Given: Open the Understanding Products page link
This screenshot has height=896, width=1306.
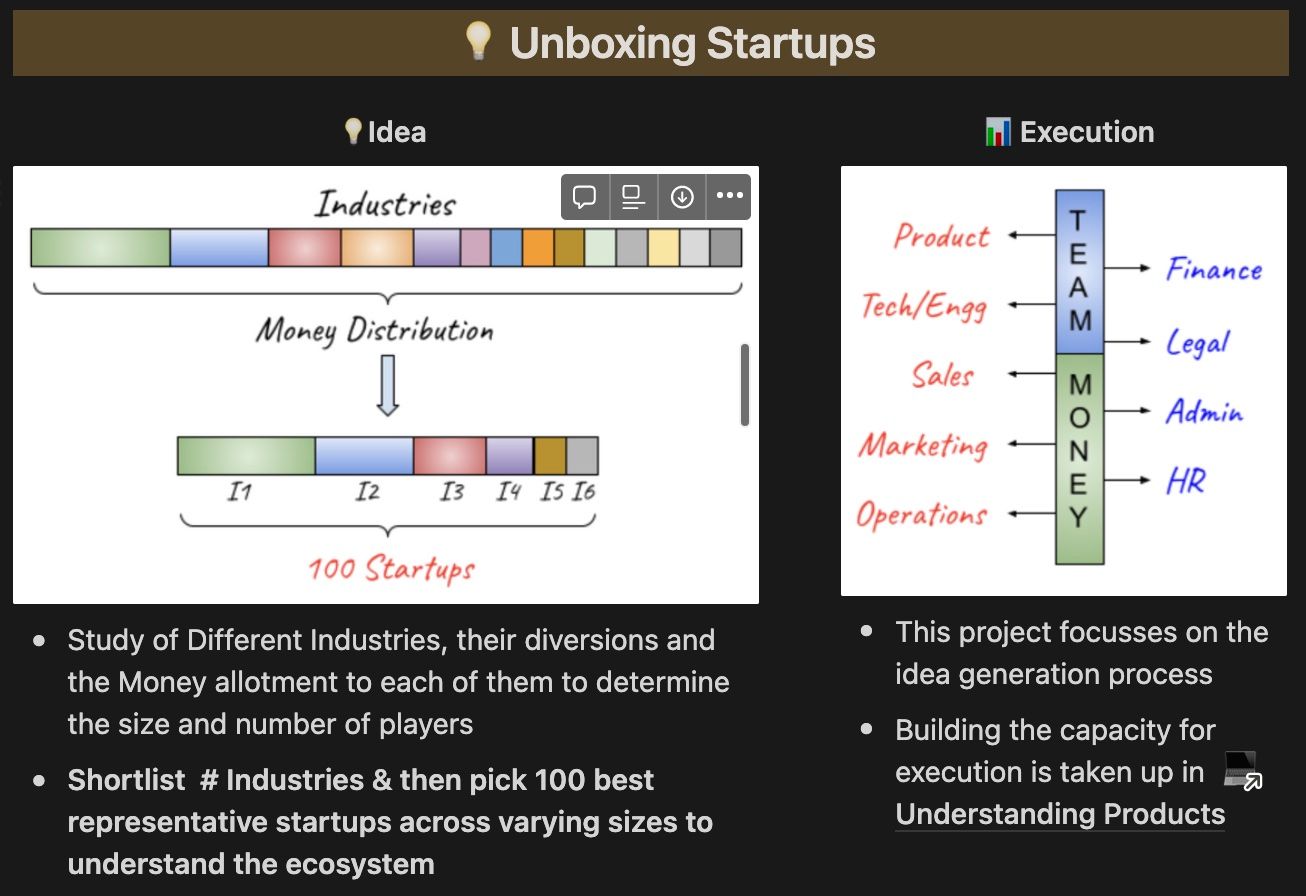Looking at the screenshot, I should (x=1060, y=814).
